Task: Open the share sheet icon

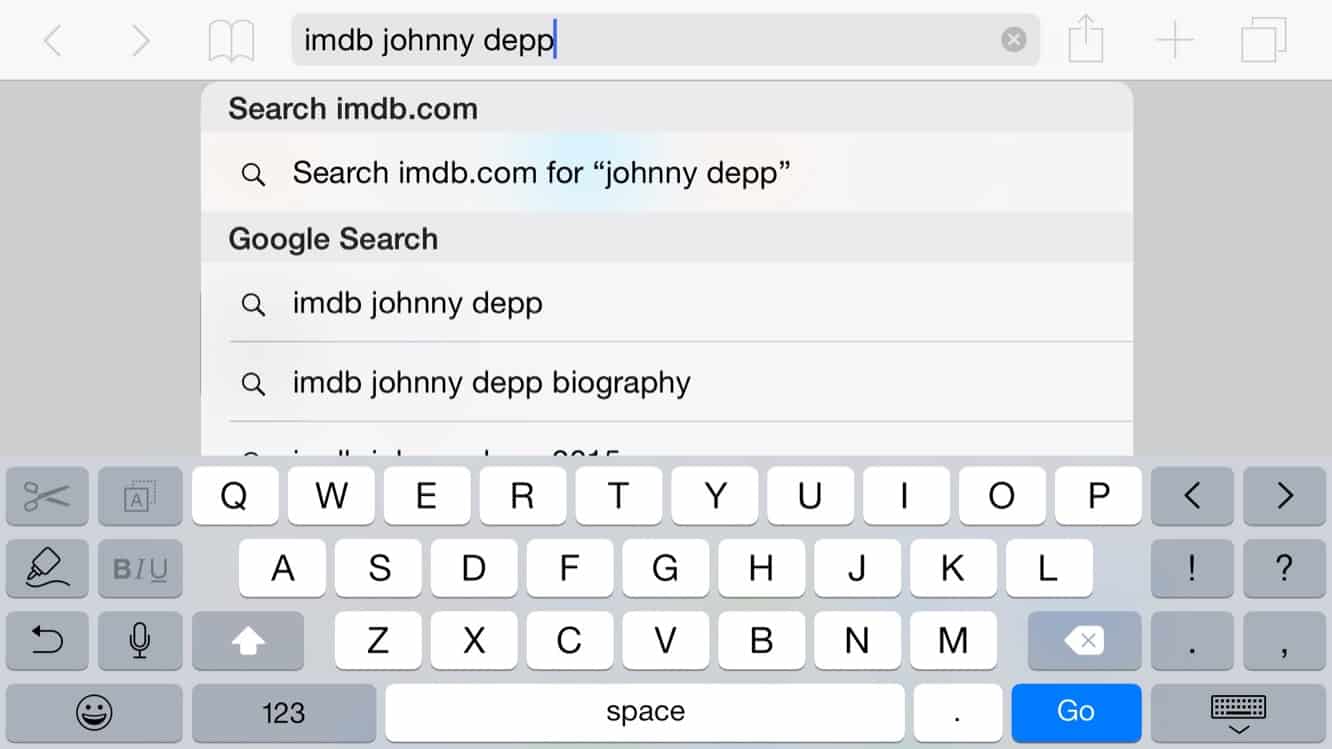Action: [x=1085, y=41]
